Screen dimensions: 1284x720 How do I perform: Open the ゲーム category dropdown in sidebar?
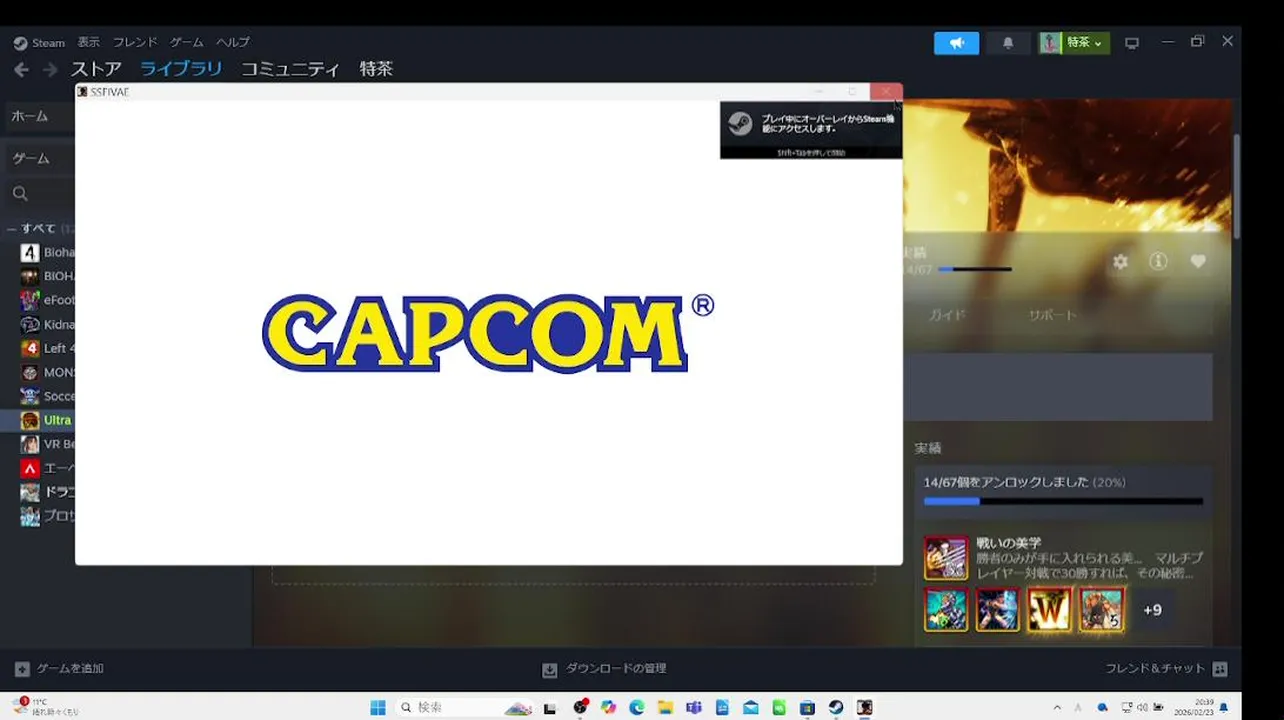point(40,158)
